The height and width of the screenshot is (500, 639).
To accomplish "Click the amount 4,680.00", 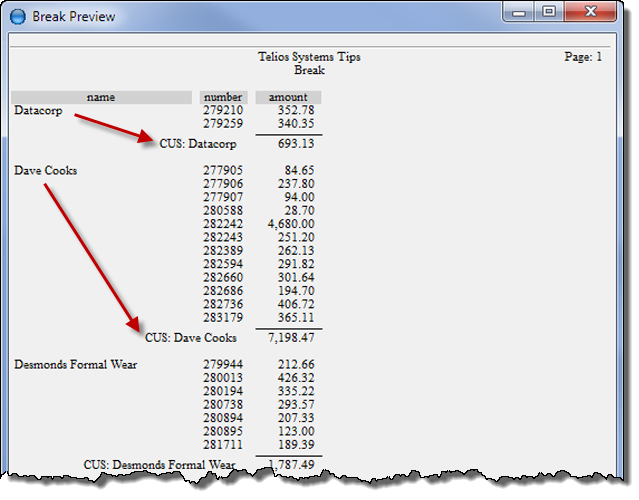I will pyautogui.click(x=290, y=225).
